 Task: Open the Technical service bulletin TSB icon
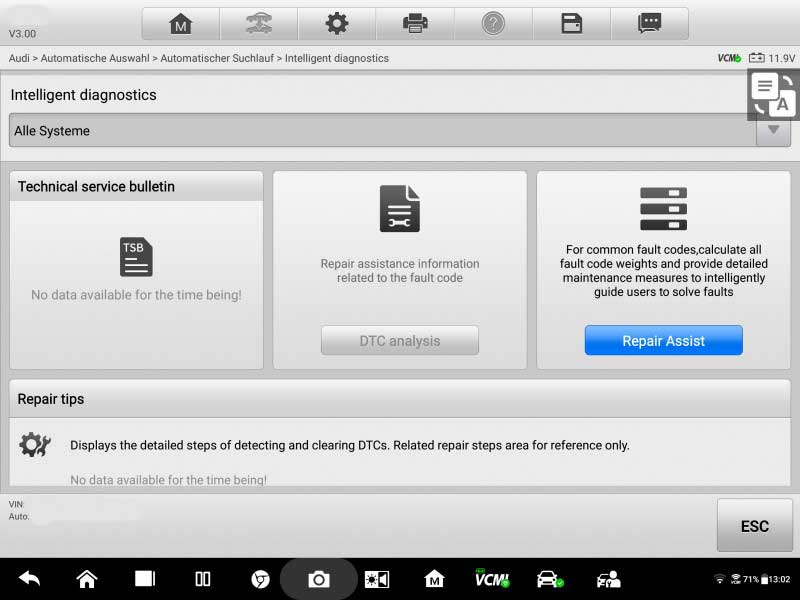coord(136,258)
